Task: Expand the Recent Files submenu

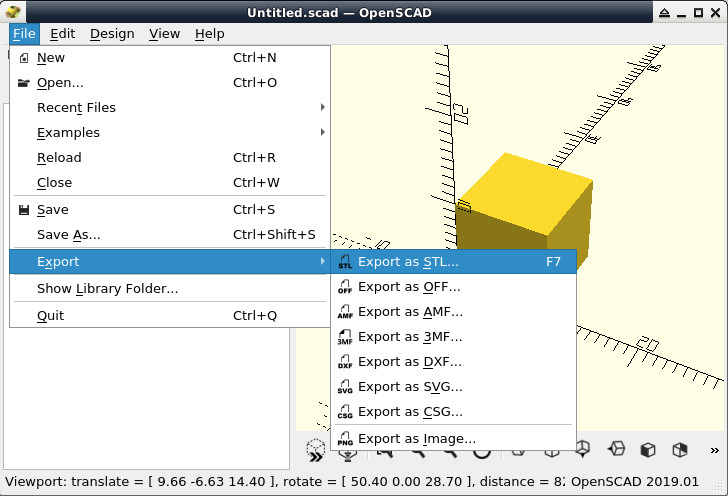Action: pyautogui.click(x=169, y=108)
